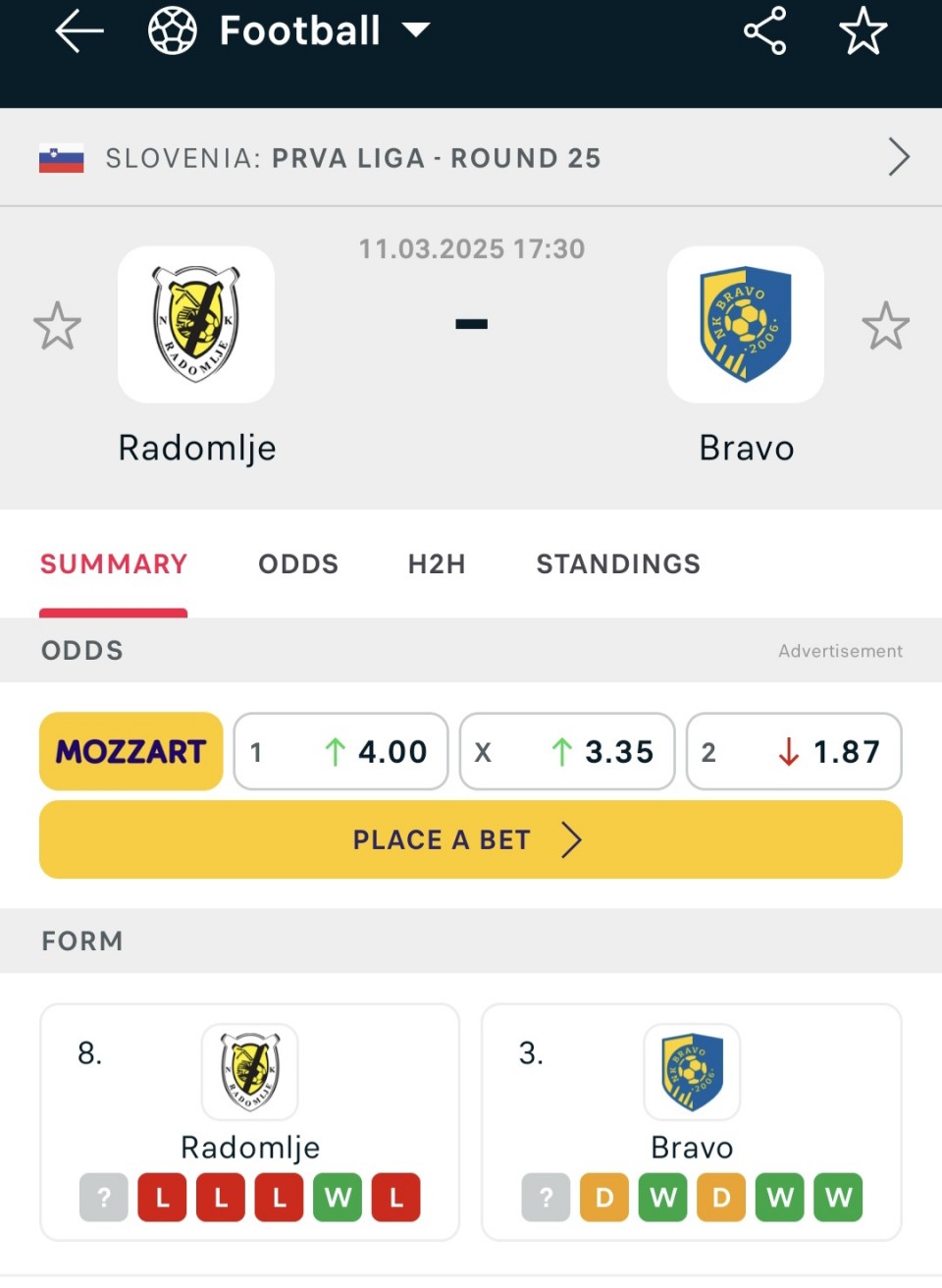Tap Radomlje crest in match header
Screen dimensions: 942x1288
click(196, 324)
